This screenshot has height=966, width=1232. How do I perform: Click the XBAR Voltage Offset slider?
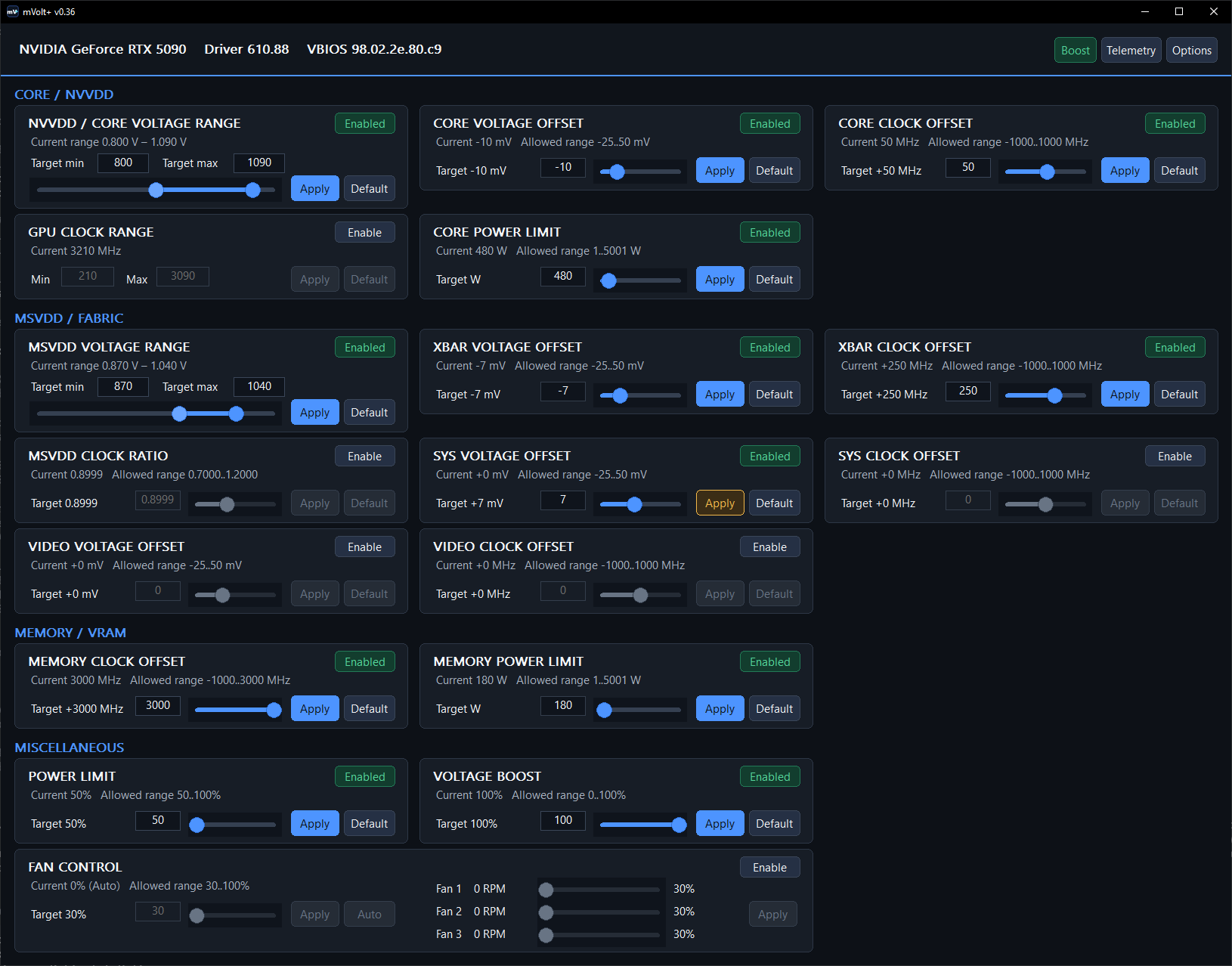(640, 395)
